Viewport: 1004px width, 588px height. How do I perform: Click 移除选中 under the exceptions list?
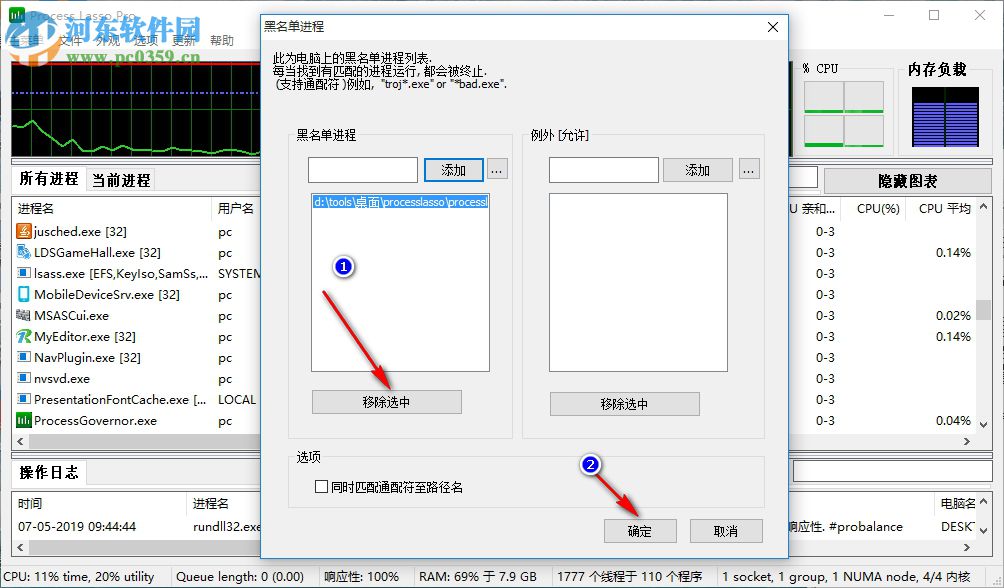click(624, 404)
